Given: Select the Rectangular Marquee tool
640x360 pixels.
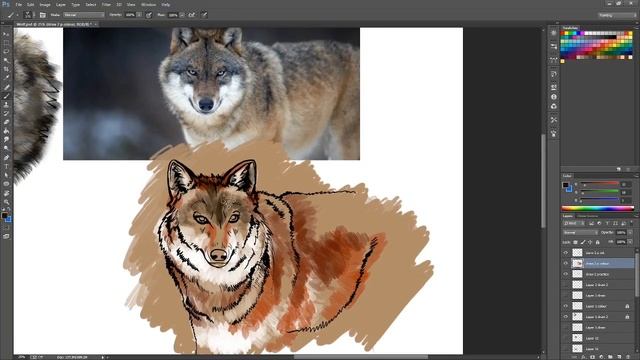Looking at the screenshot, I should (x=6, y=43).
